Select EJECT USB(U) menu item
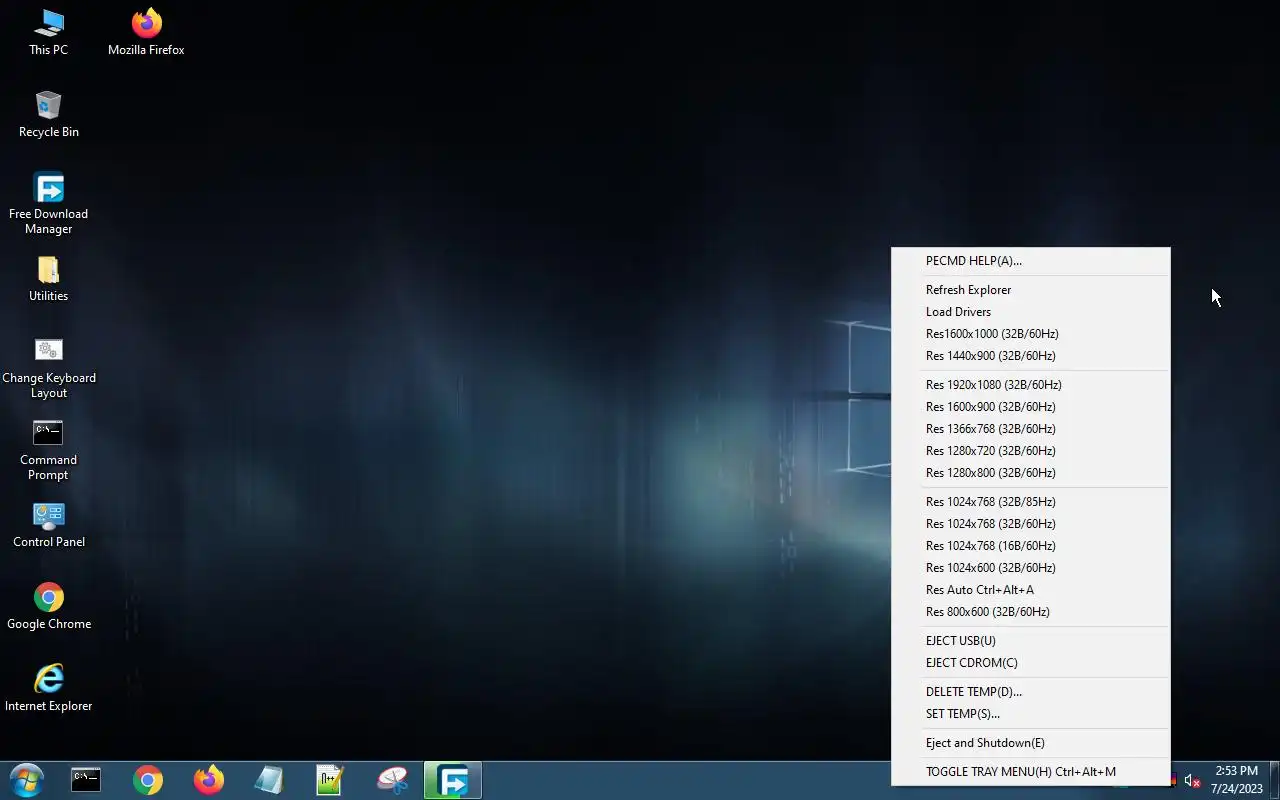This screenshot has height=800, width=1280. [x=1031, y=641]
